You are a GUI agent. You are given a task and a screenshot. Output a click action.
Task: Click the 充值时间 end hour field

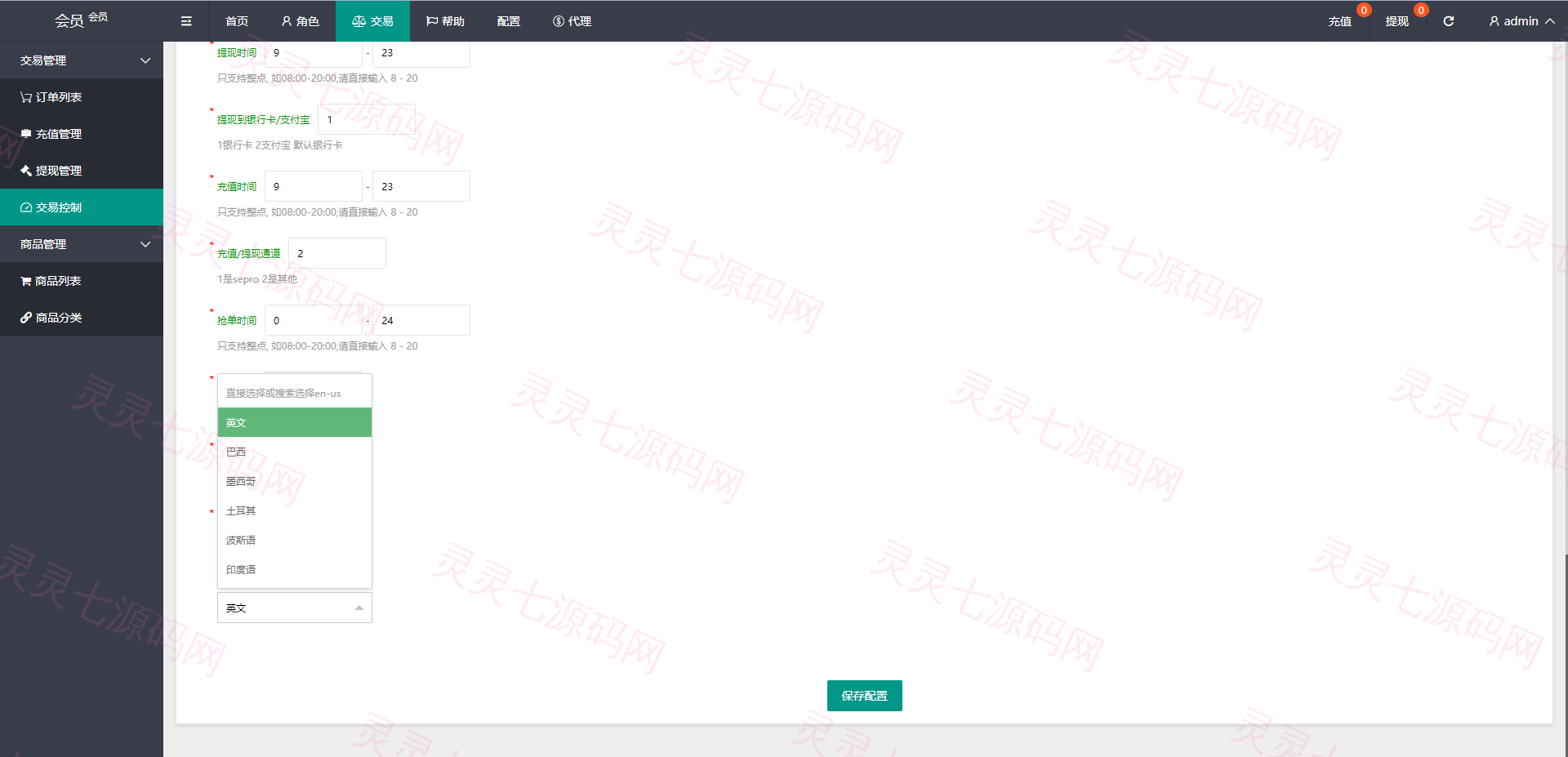421,186
